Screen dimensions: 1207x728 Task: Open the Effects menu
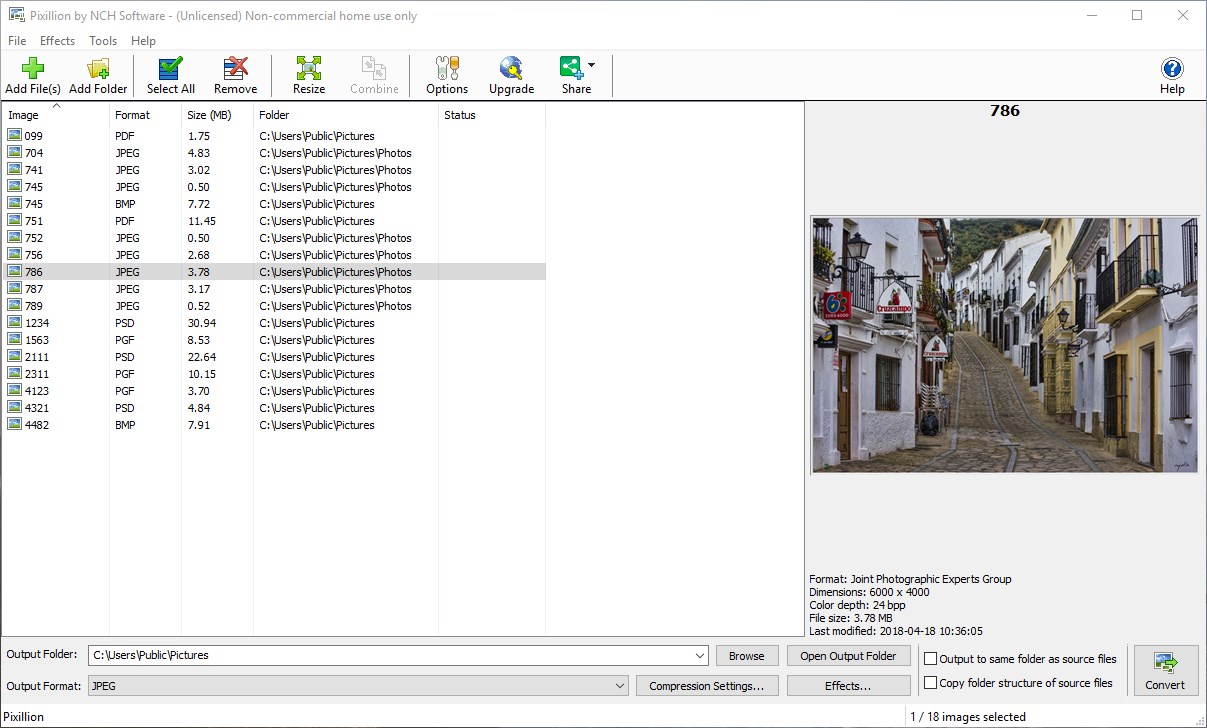pyautogui.click(x=57, y=41)
